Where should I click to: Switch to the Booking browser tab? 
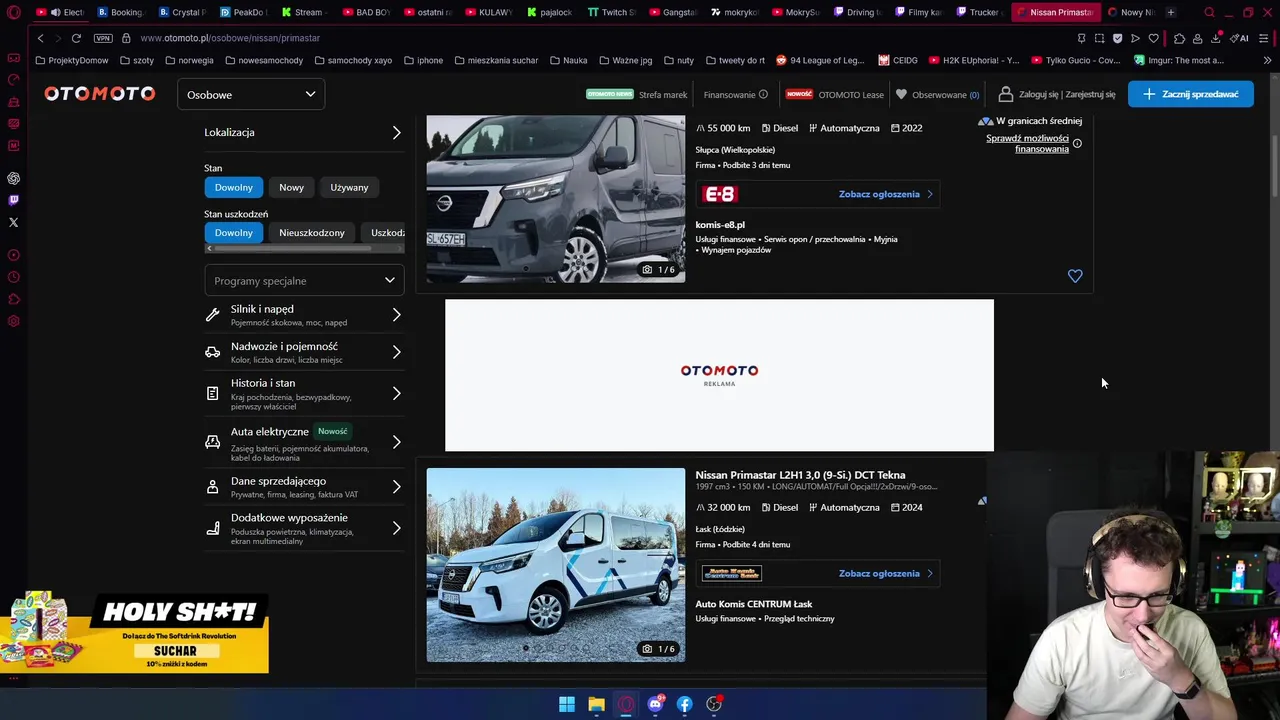coord(121,12)
